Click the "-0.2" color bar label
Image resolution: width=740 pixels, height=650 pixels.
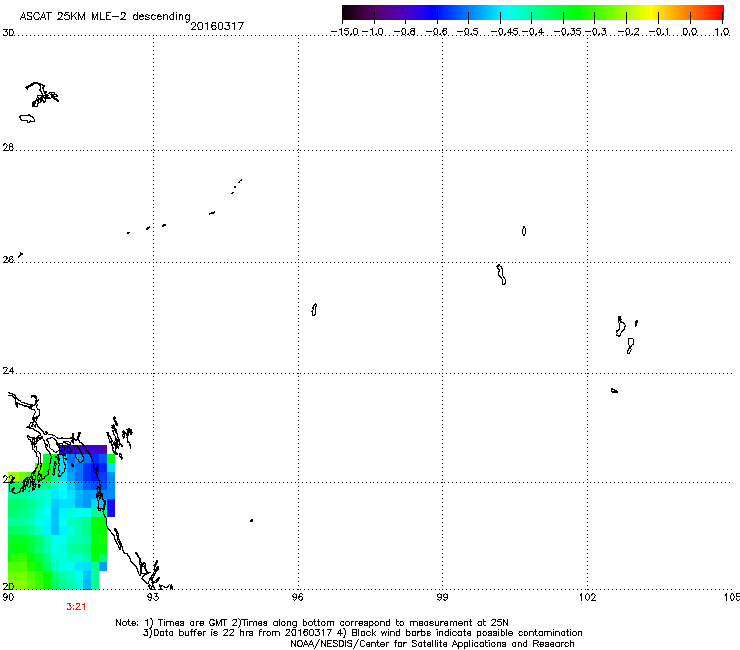[x=628, y=32]
